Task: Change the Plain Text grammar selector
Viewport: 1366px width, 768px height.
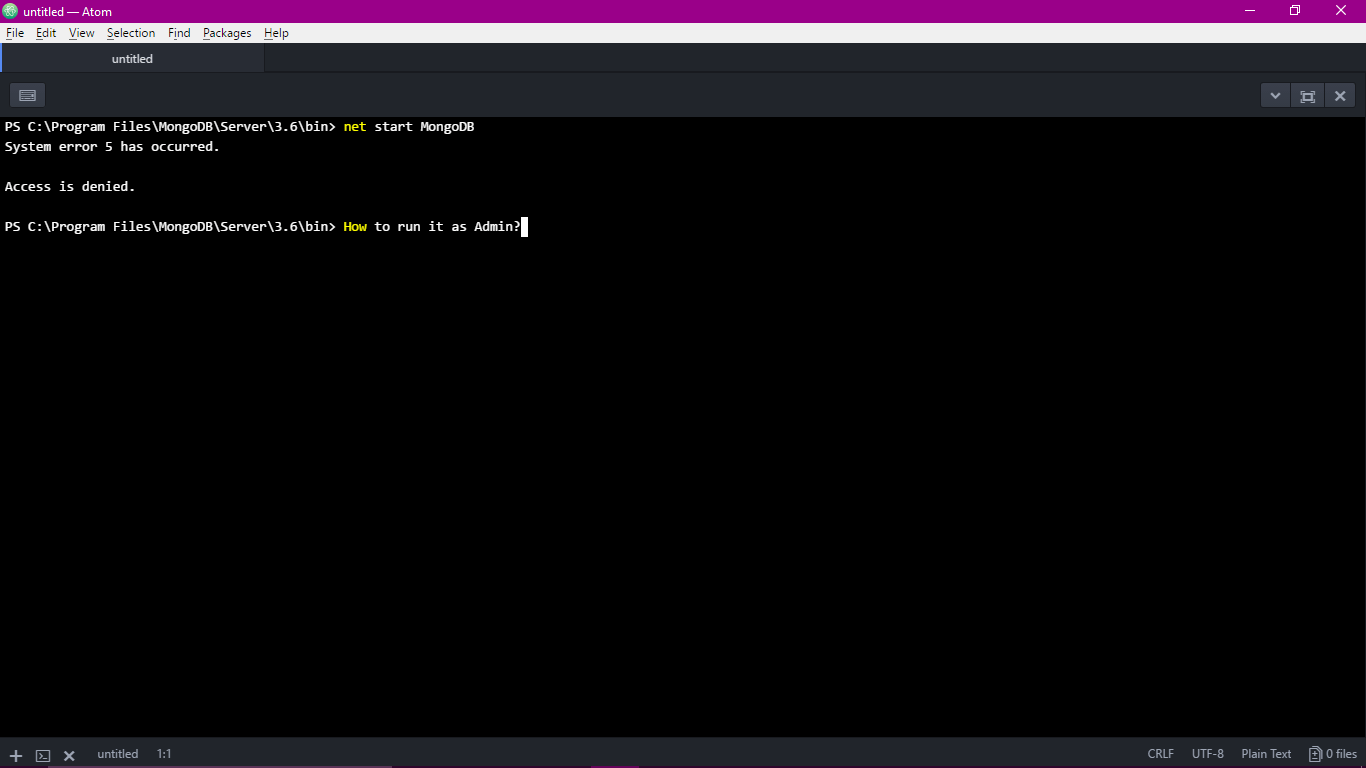Action: point(1266,754)
